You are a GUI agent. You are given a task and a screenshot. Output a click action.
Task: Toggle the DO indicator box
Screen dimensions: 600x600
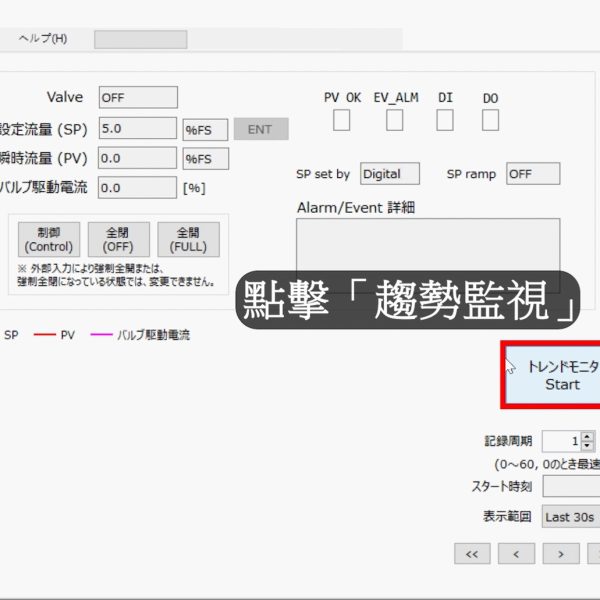pyautogui.click(x=490, y=120)
